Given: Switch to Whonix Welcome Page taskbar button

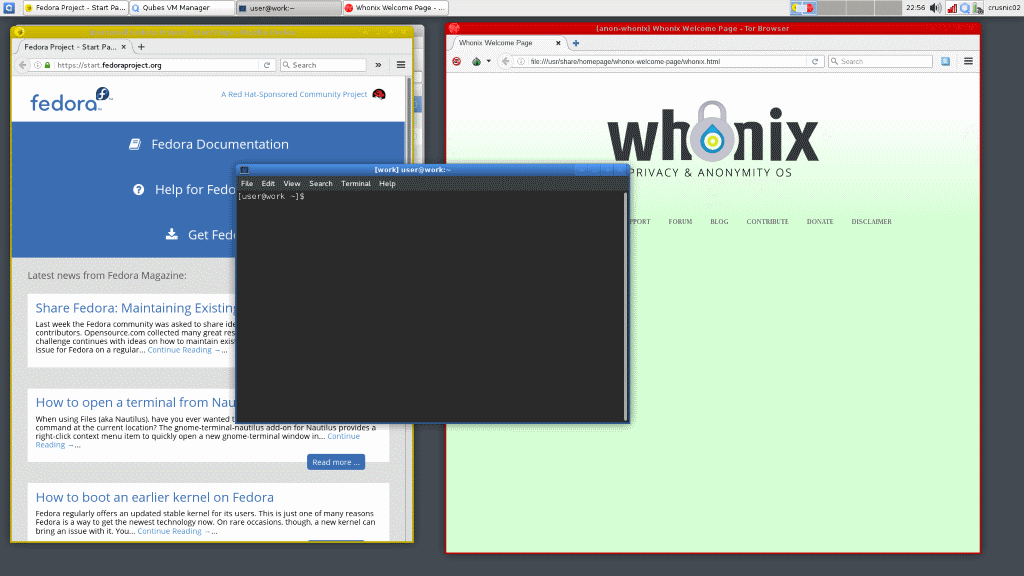Looking at the screenshot, I should pyautogui.click(x=394, y=8).
